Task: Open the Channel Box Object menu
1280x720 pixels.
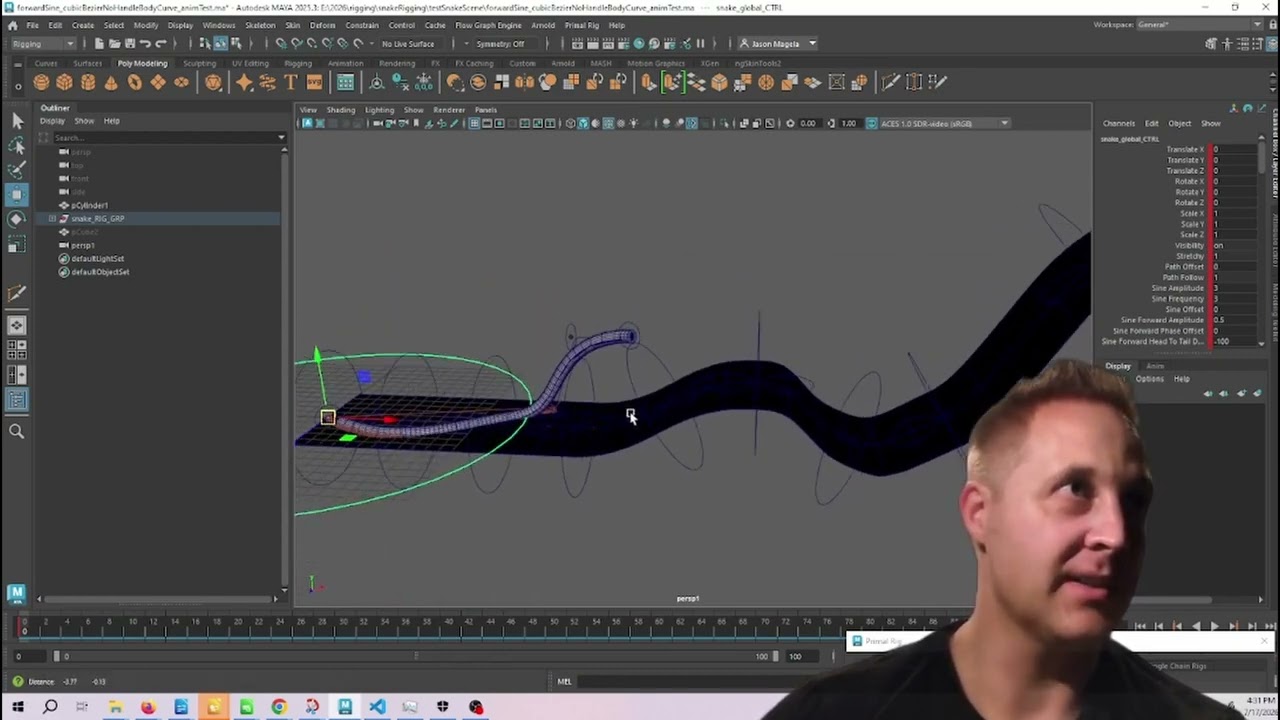Action: point(1180,123)
